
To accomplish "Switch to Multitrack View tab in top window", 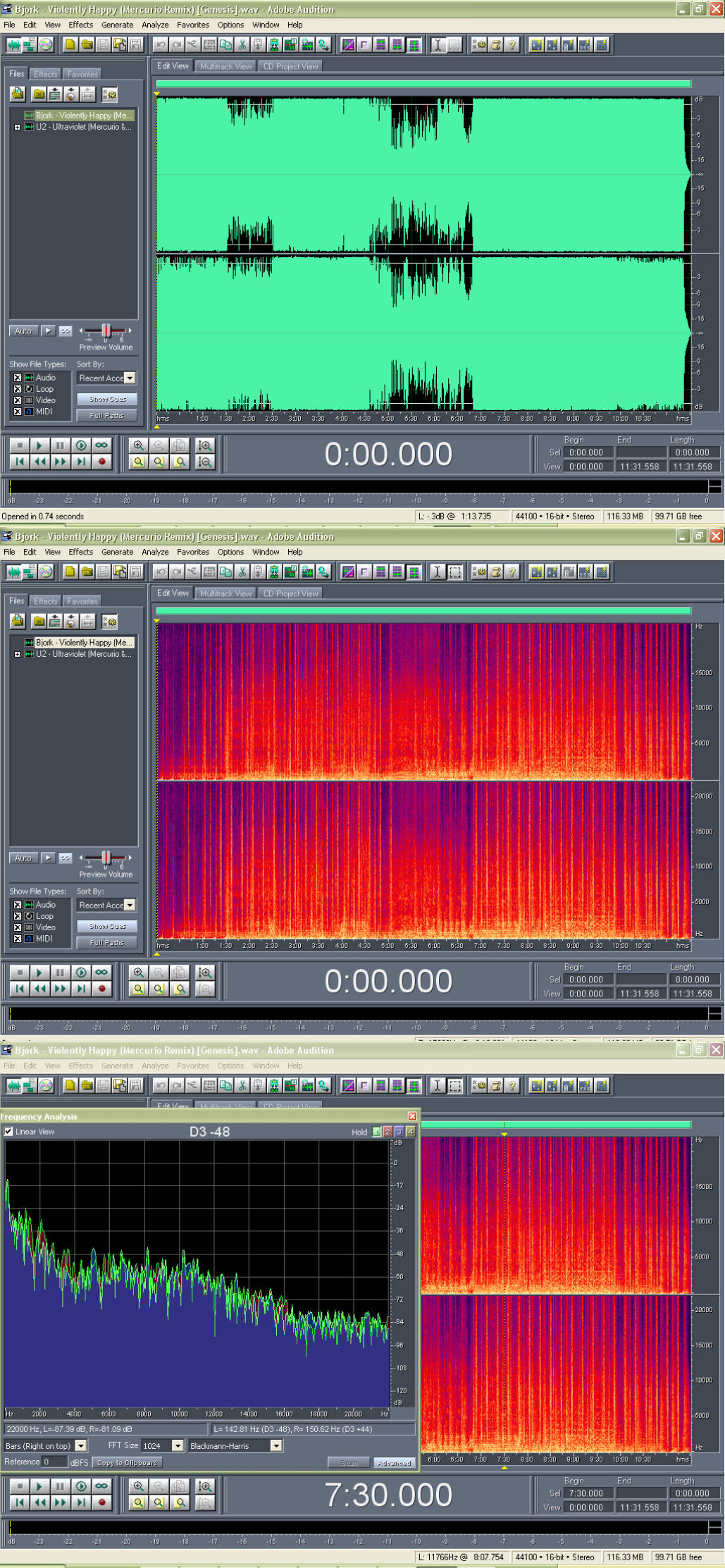I will pos(225,66).
